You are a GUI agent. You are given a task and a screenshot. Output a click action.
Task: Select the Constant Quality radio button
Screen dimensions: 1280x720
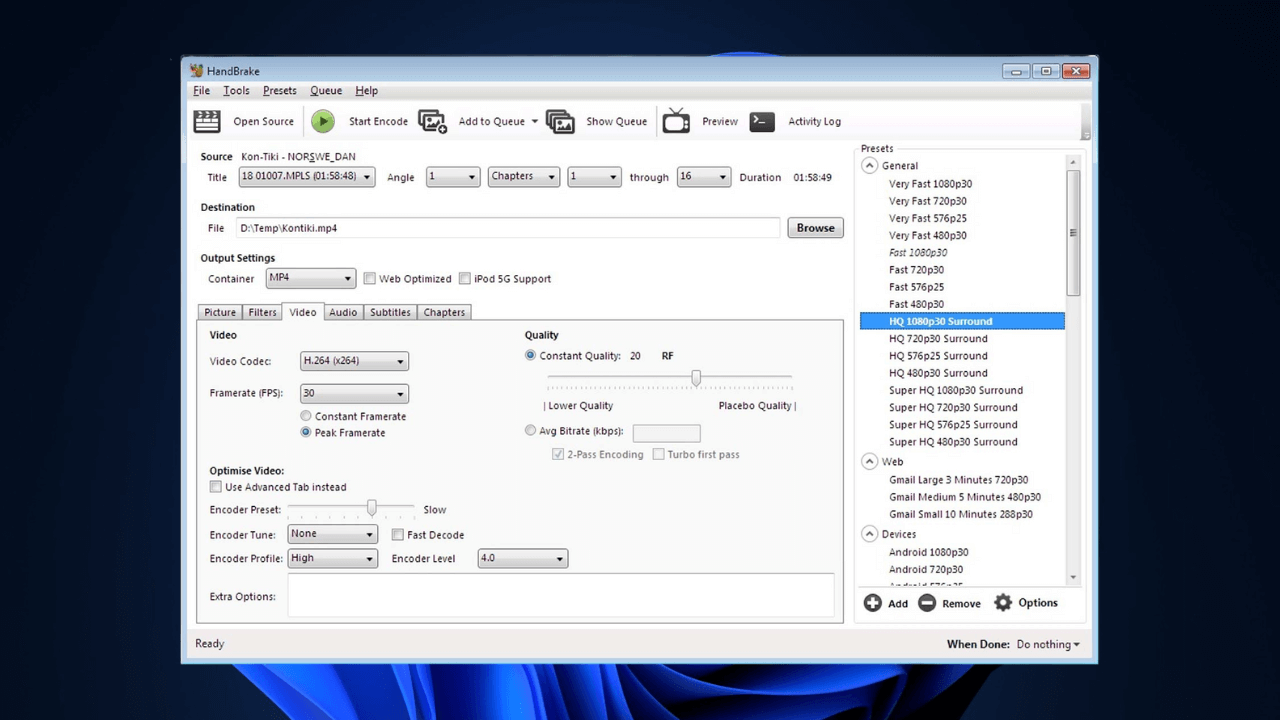[x=530, y=356]
